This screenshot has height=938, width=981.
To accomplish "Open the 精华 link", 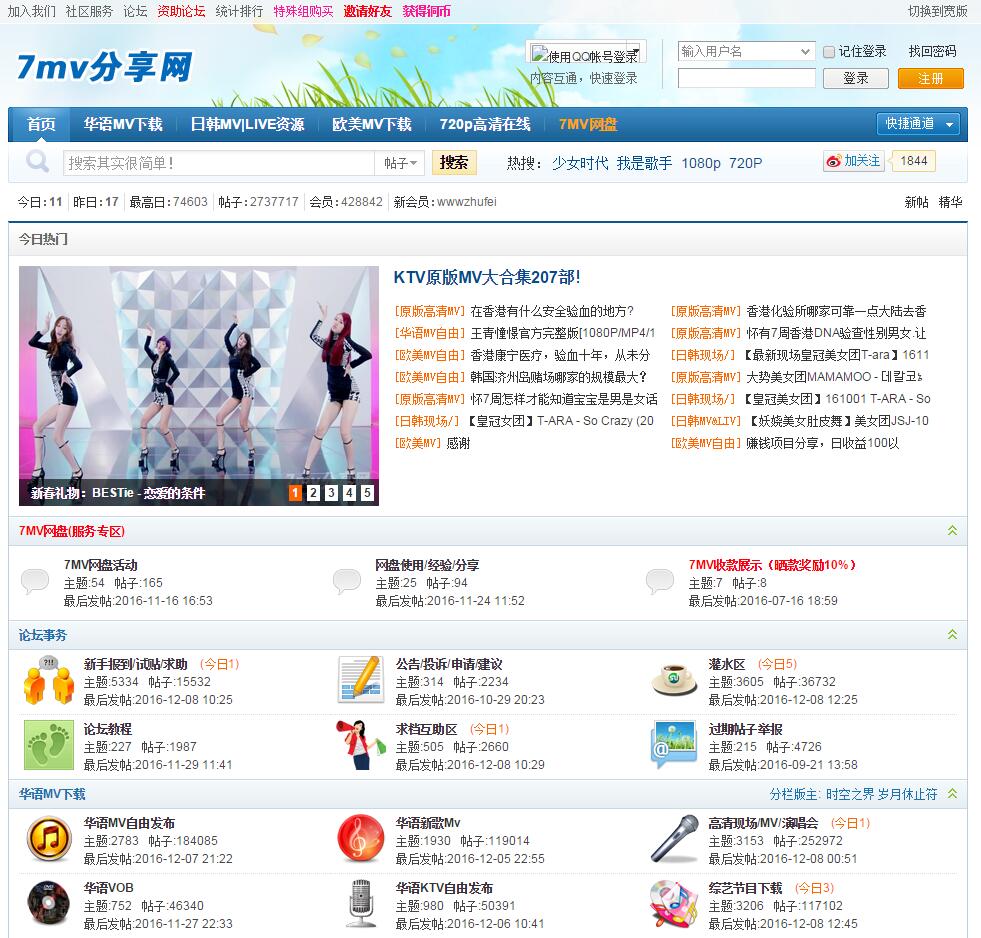I will 950,201.
